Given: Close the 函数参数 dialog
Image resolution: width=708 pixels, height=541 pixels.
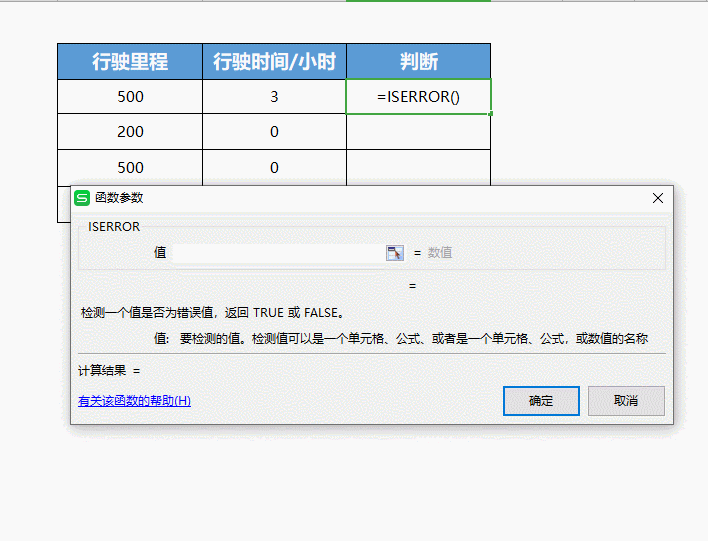Looking at the screenshot, I should pos(657,198).
